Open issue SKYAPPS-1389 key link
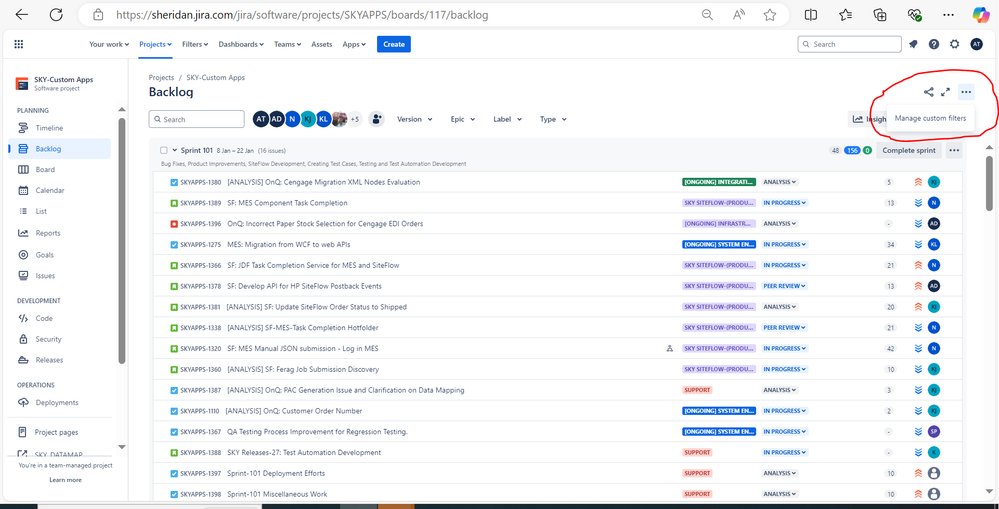The height and width of the screenshot is (509, 999). click(x=201, y=203)
